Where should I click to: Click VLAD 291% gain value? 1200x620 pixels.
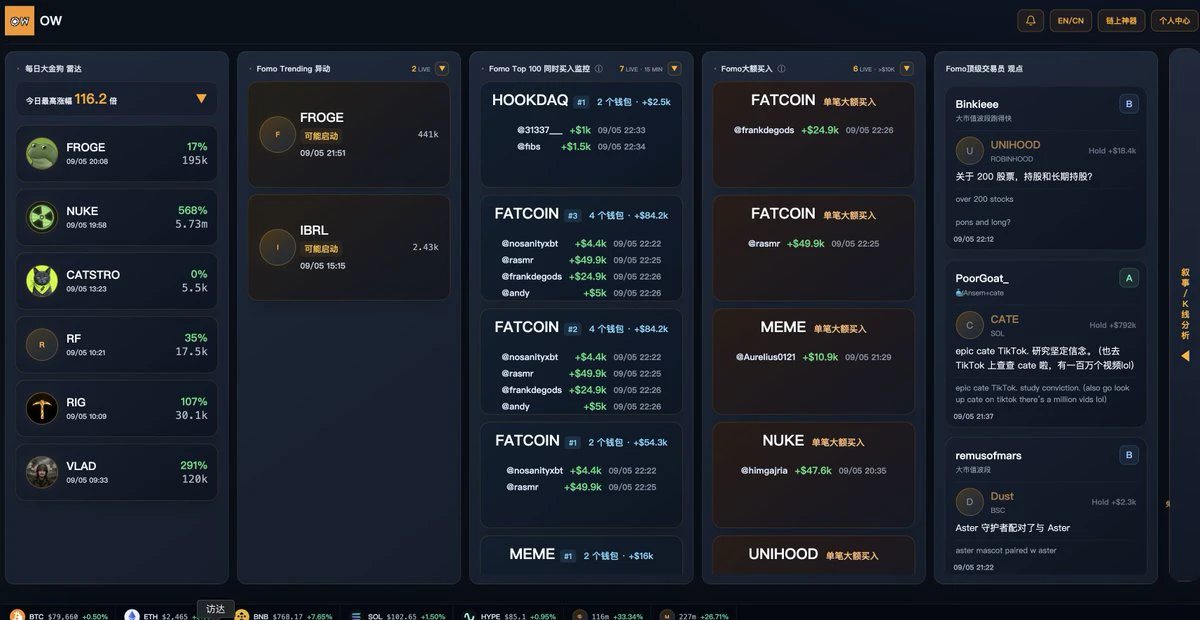[x=194, y=466]
